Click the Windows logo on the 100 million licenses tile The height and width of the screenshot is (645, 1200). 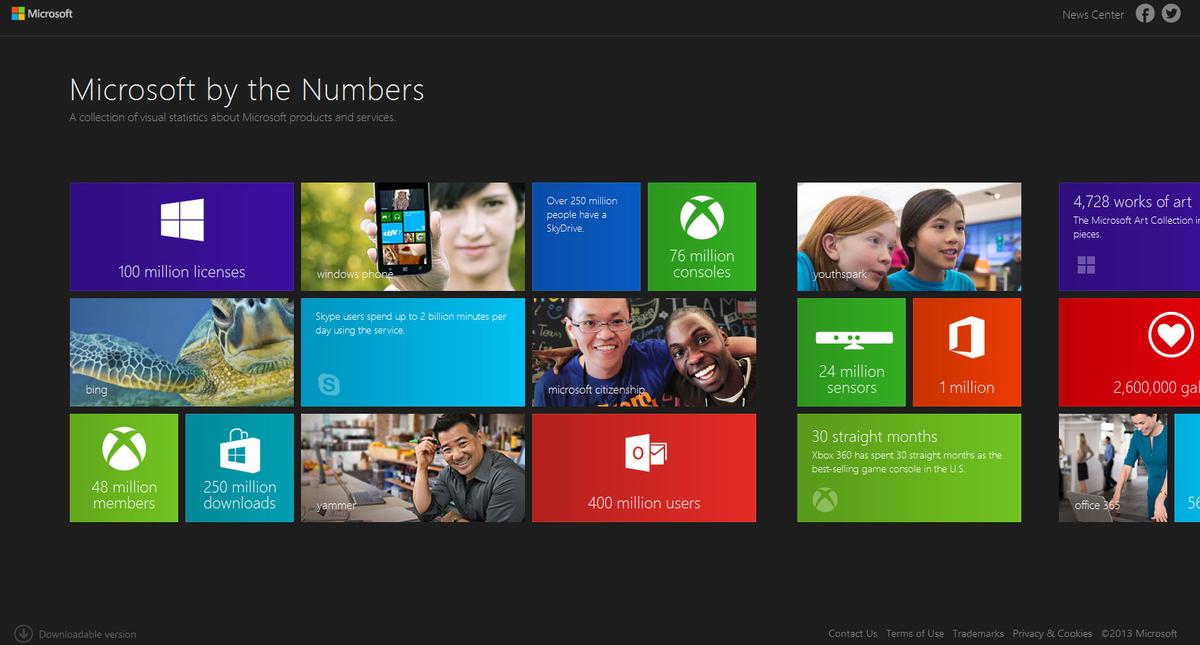[182, 219]
